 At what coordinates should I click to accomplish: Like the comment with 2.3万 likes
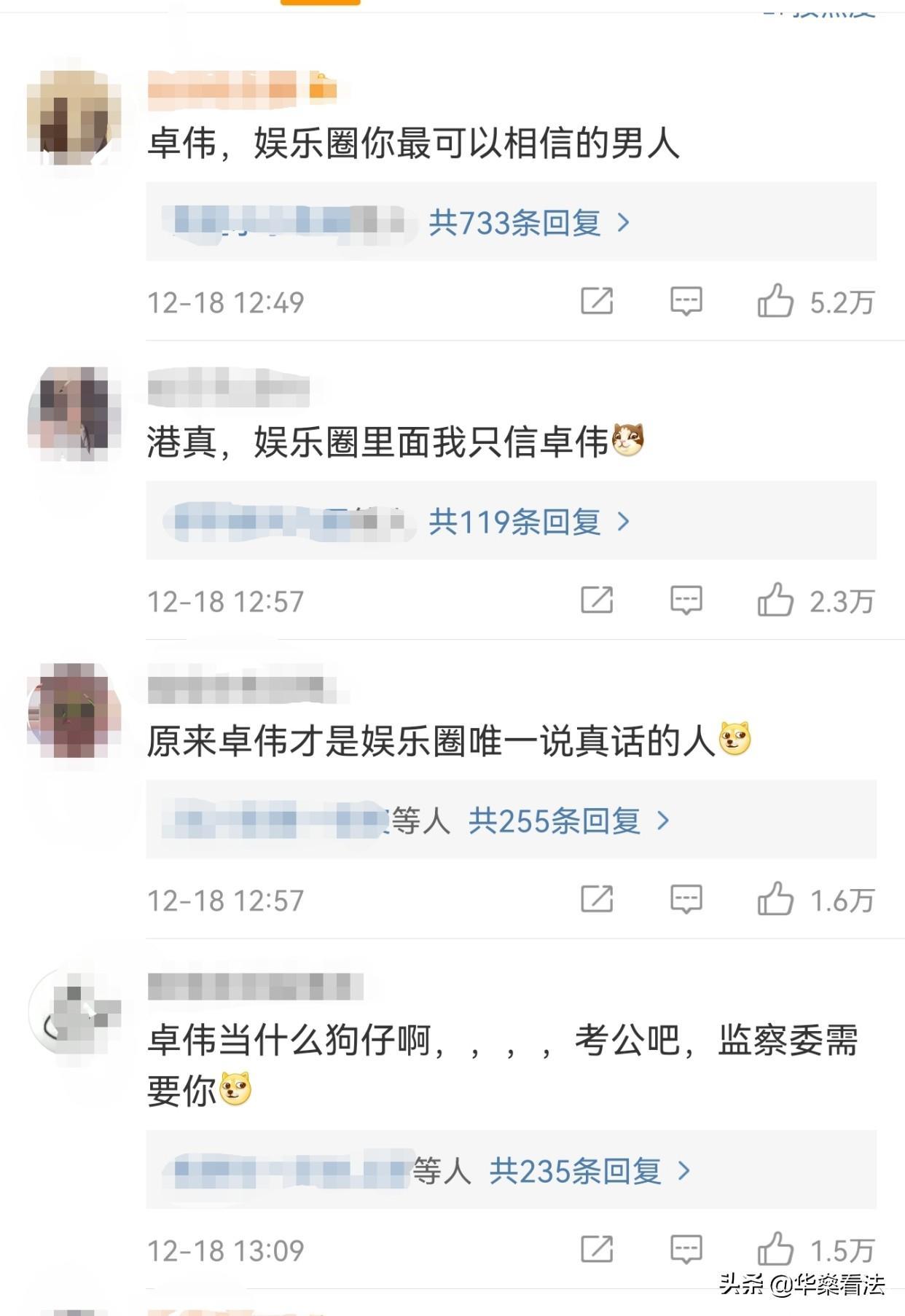(775, 600)
